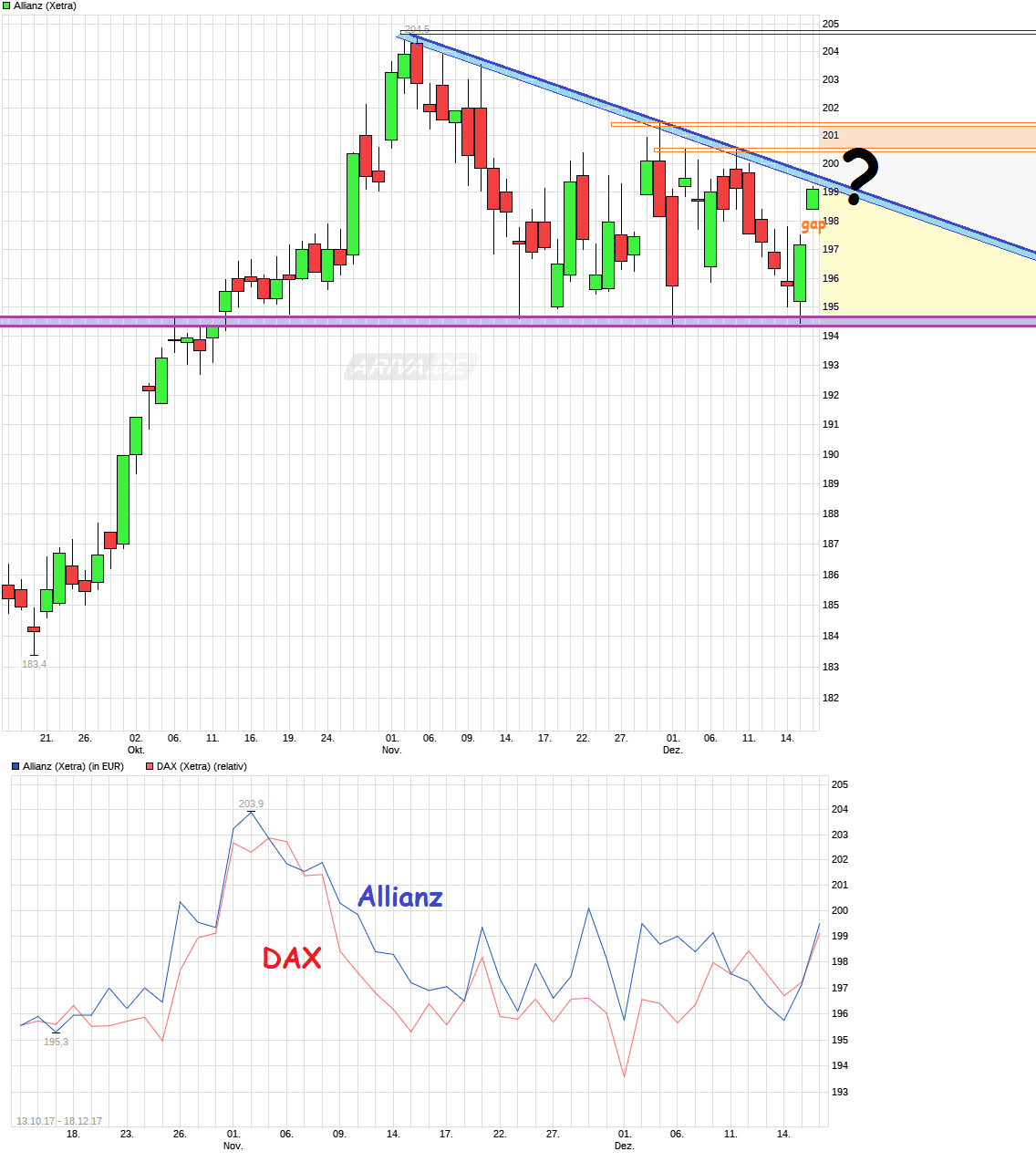1036x1162 pixels.
Task: Click the 183,4 low price annotation
Action: click(35, 663)
